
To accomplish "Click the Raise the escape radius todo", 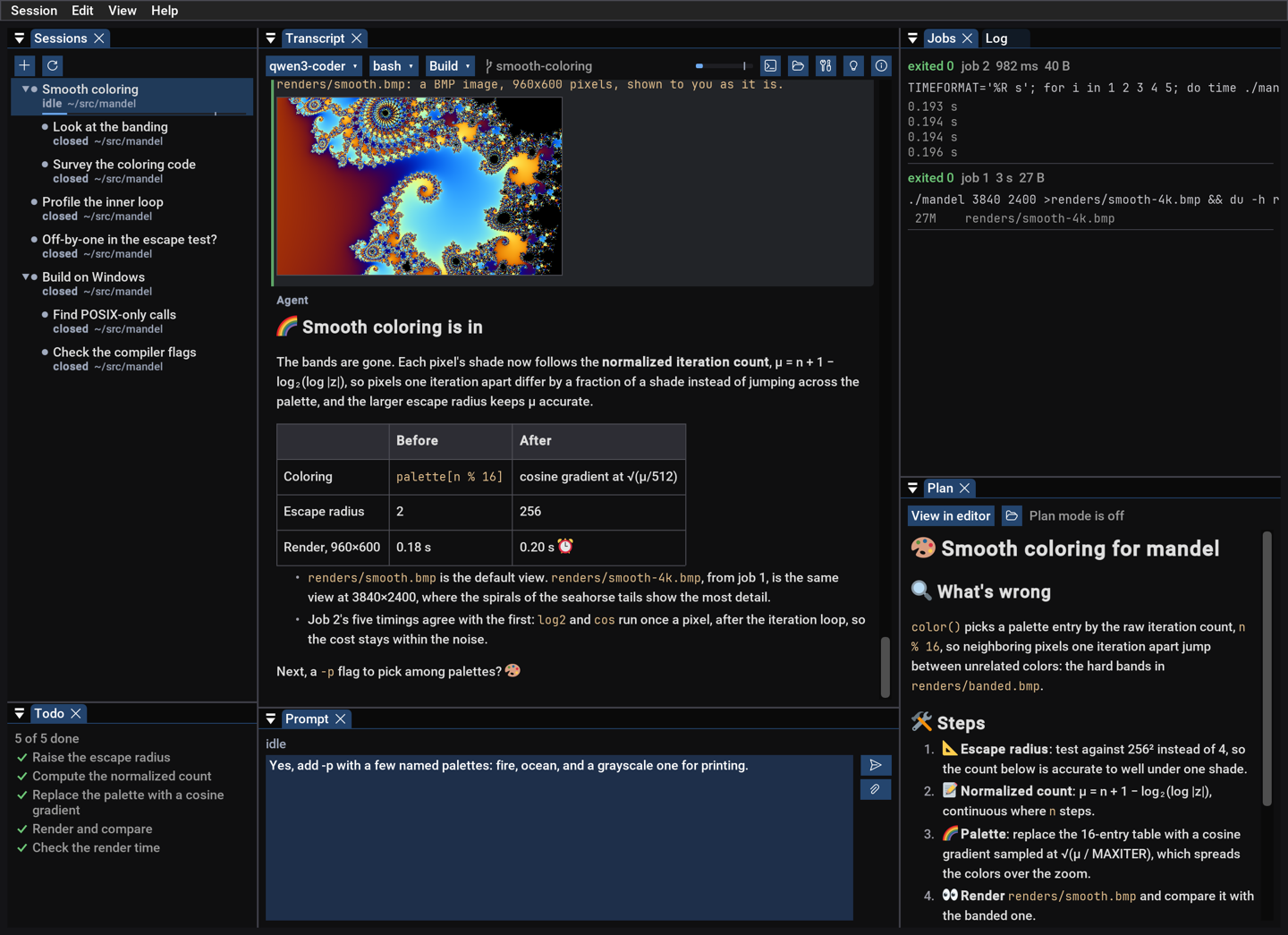I will click(x=101, y=757).
